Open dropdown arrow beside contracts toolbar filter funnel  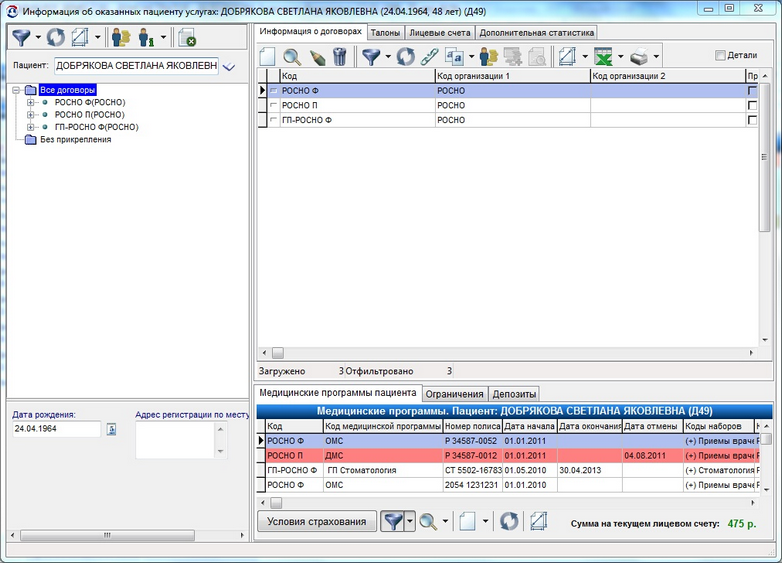388,56
